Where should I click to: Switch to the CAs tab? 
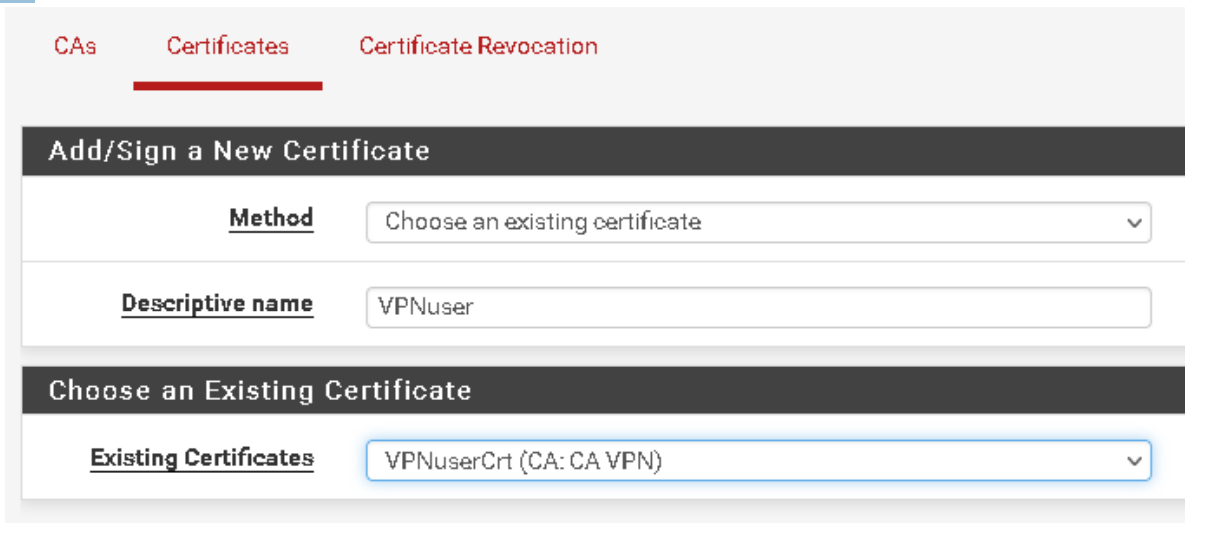[75, 46]
